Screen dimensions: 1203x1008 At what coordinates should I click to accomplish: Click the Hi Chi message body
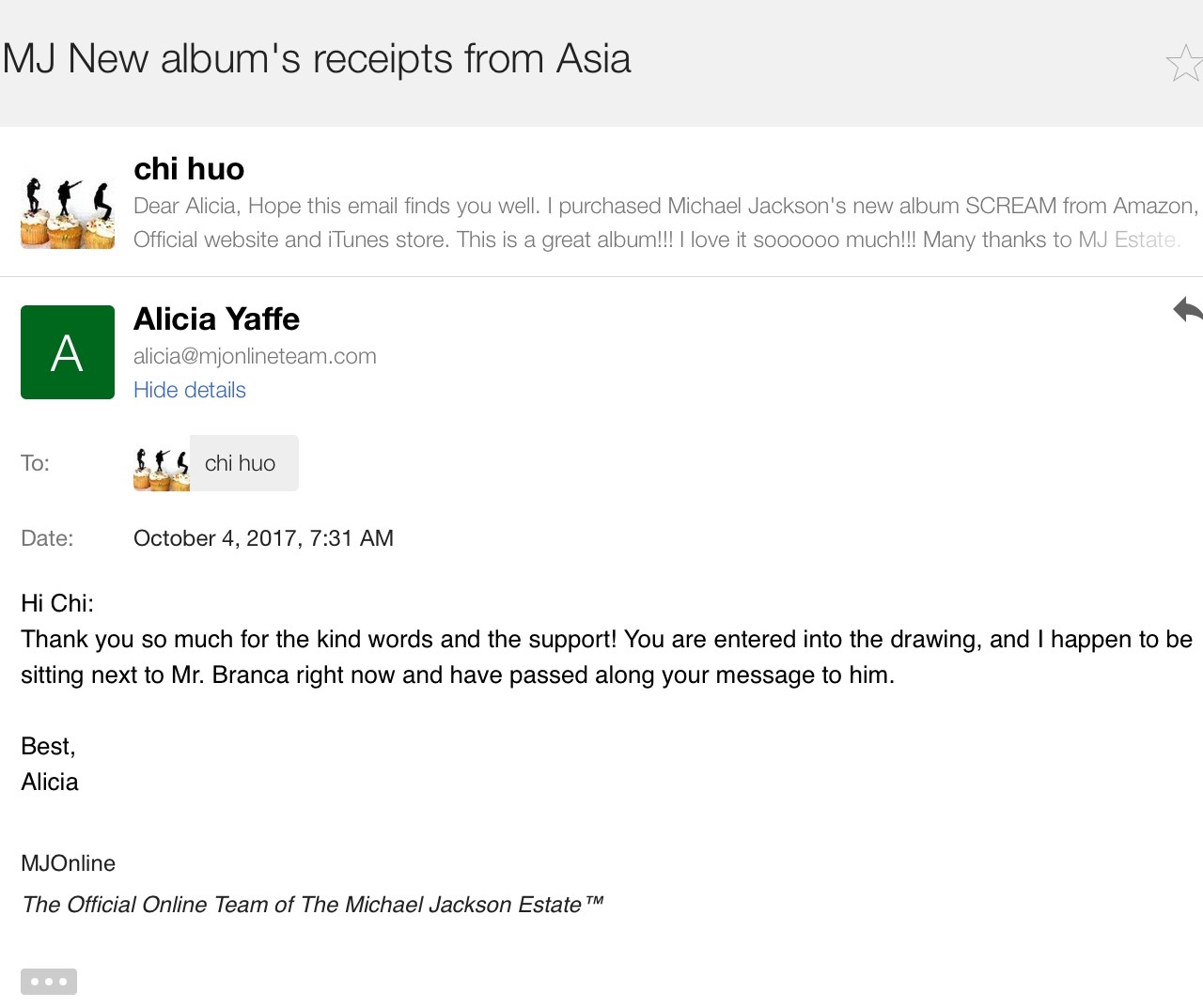(606, 639)
